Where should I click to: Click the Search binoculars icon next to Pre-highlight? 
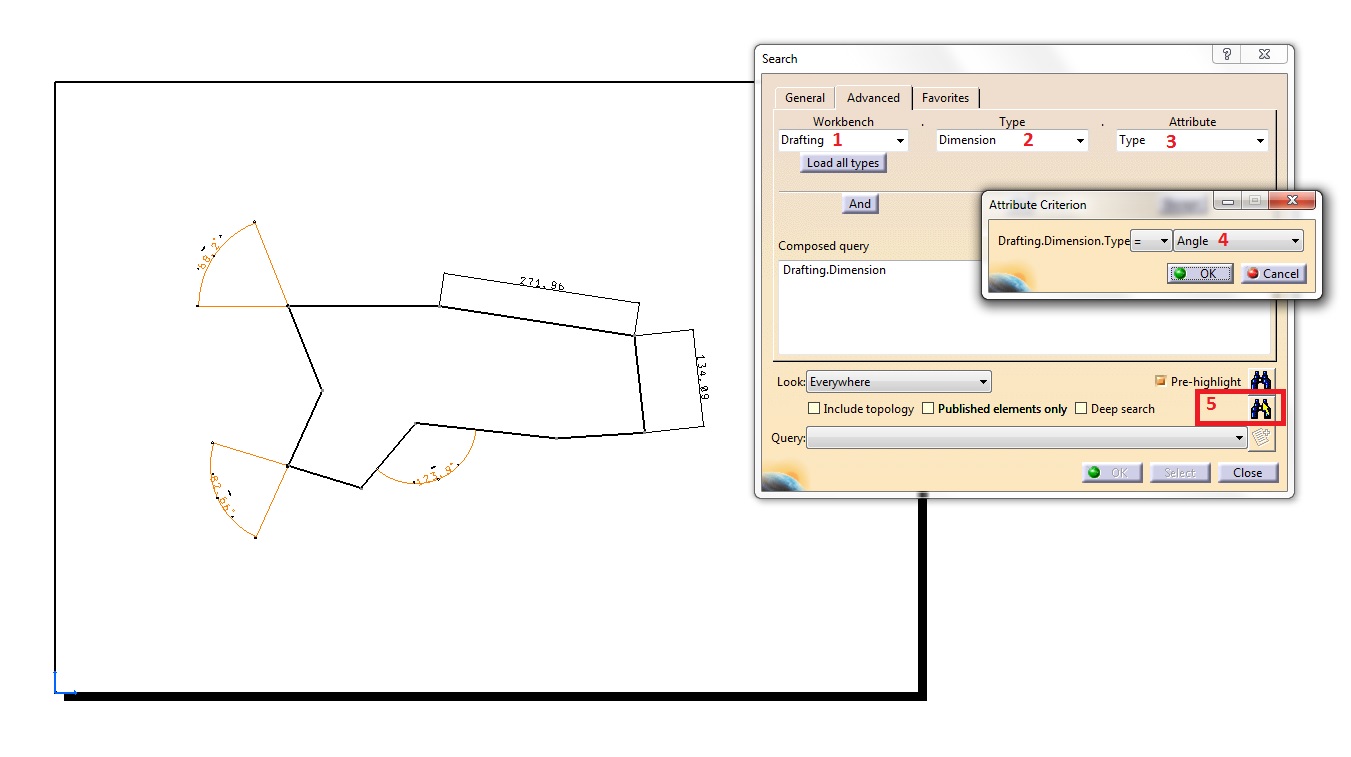[1261, 381]
